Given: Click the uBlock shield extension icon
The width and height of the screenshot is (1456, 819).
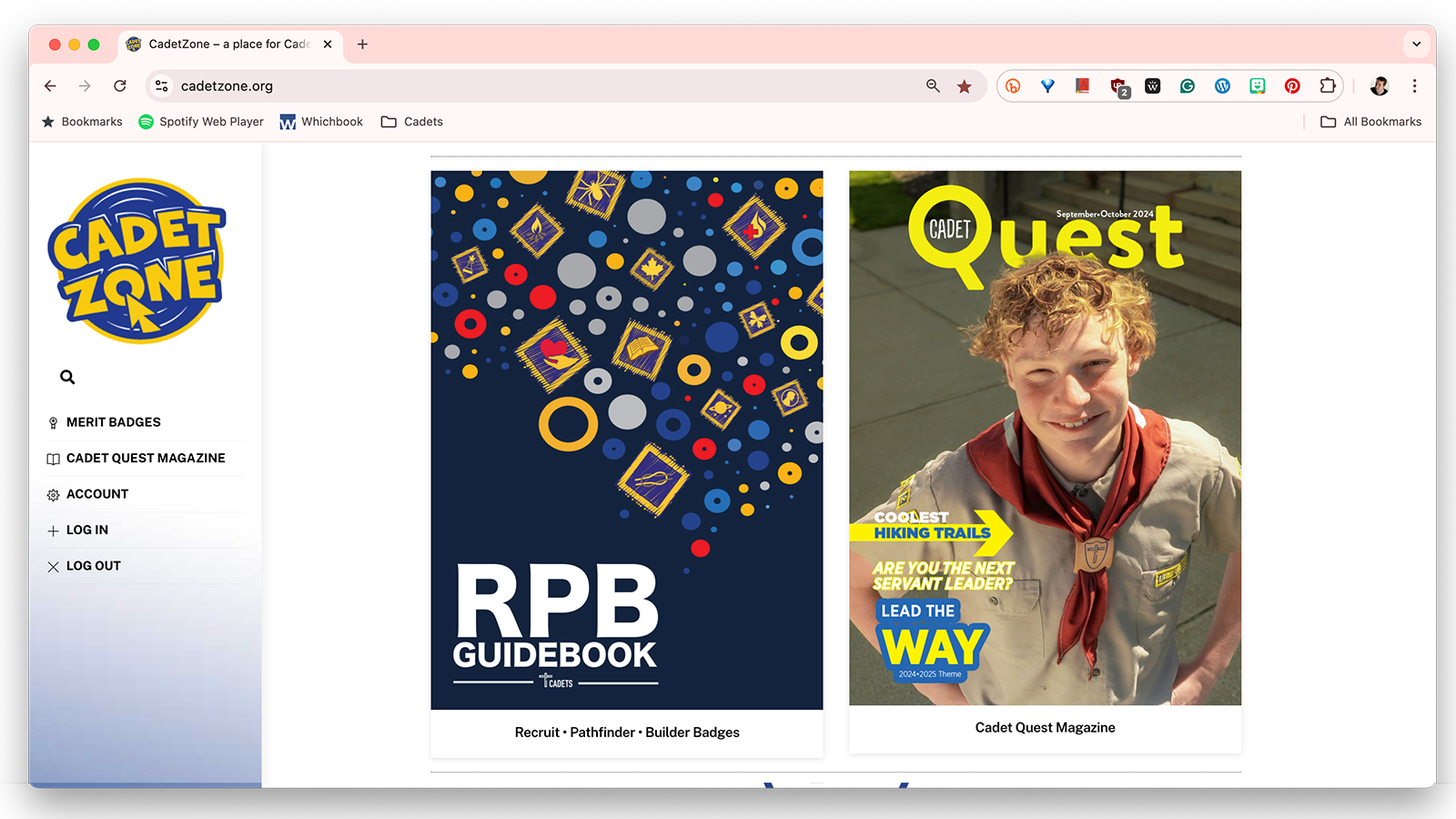Looking at the screenshot, I should click(1118, 86).
